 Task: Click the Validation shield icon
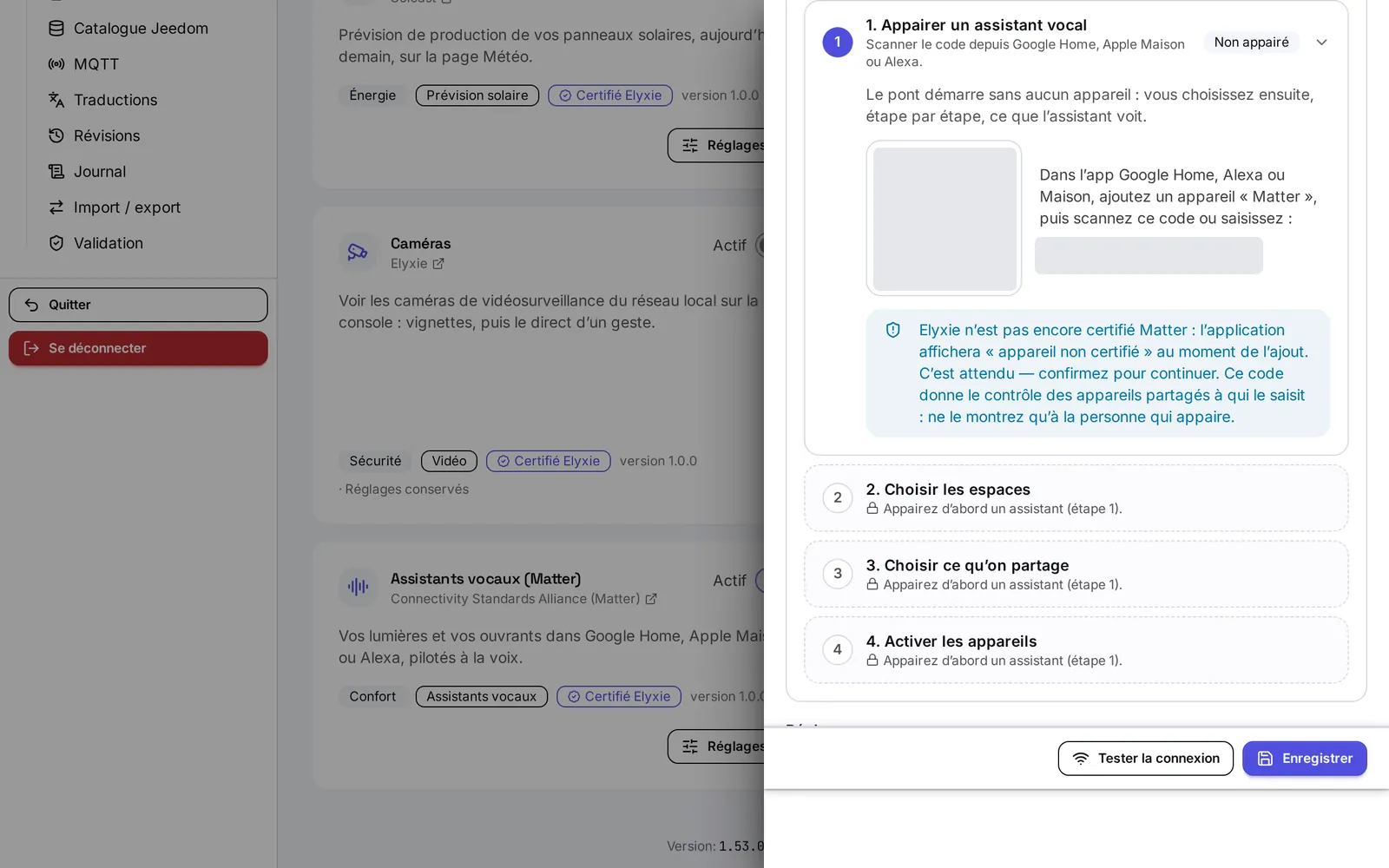[x=56, y=243]
